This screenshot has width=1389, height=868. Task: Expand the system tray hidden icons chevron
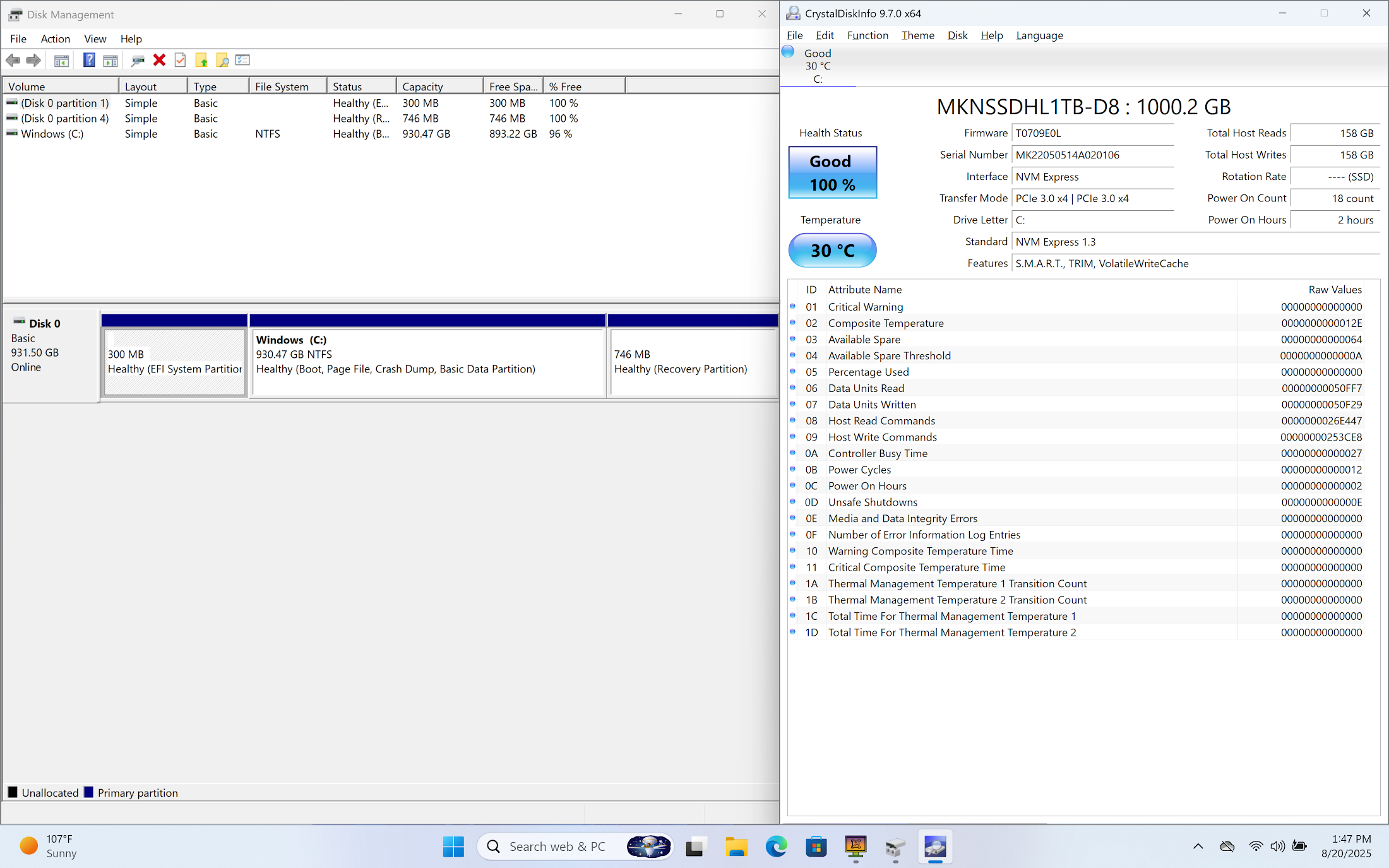(1198, 847)
